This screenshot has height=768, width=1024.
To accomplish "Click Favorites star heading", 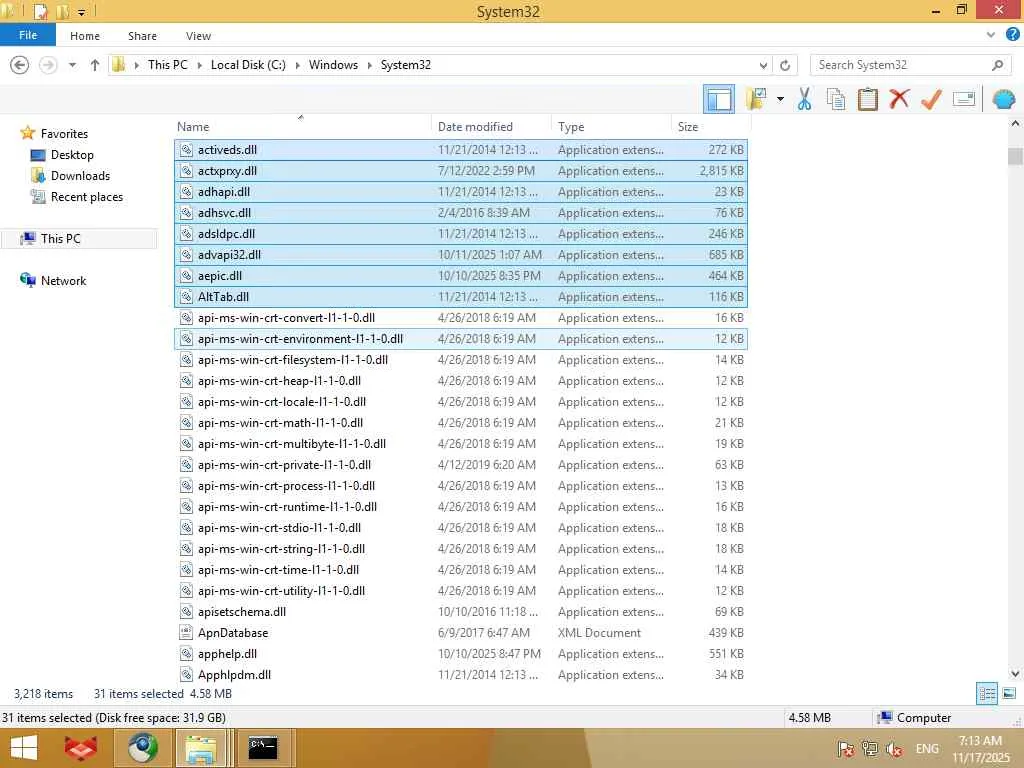I will (63, 133).
